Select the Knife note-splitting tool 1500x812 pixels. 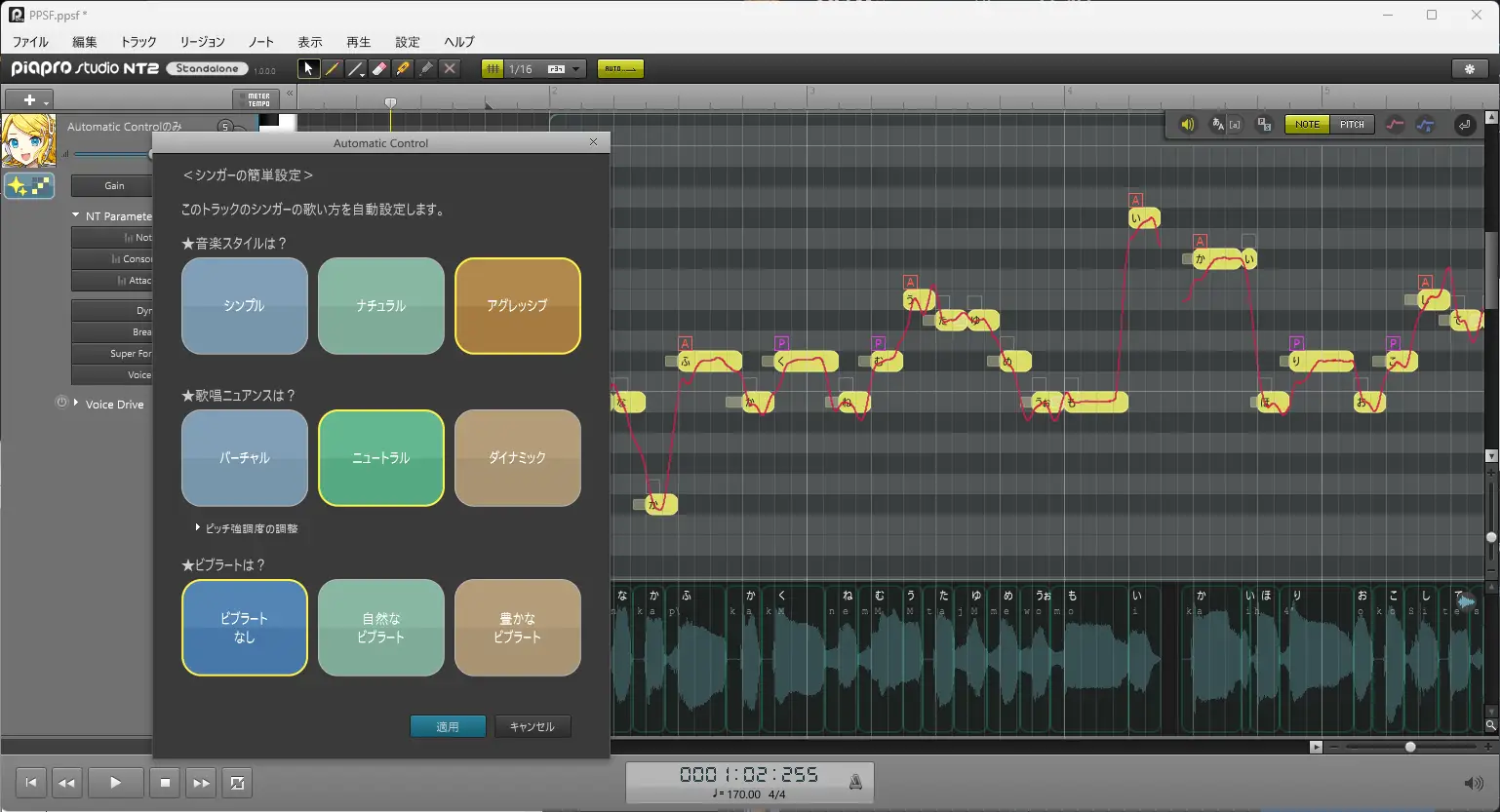[403, 68]
